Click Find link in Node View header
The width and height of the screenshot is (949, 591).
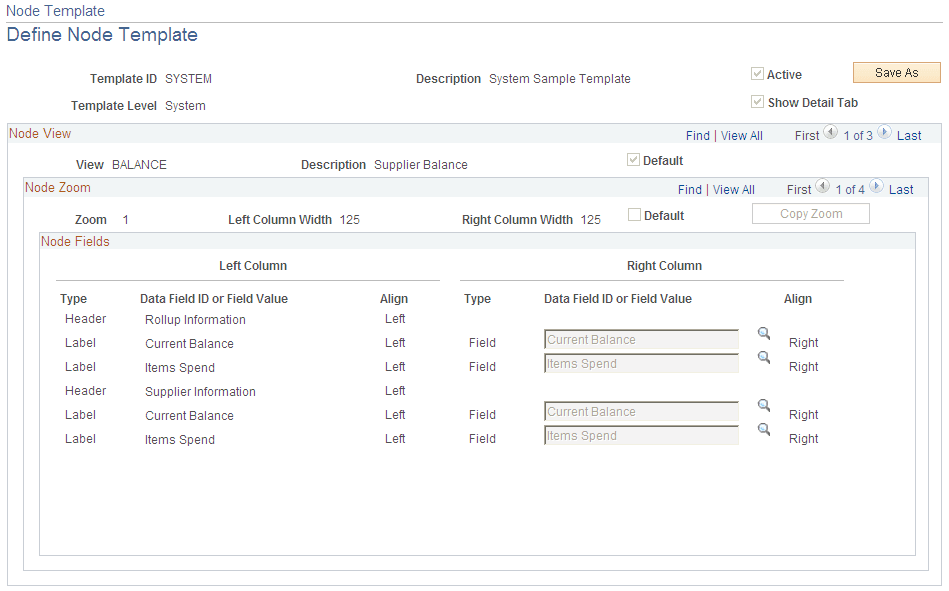[x=698, y=136]
